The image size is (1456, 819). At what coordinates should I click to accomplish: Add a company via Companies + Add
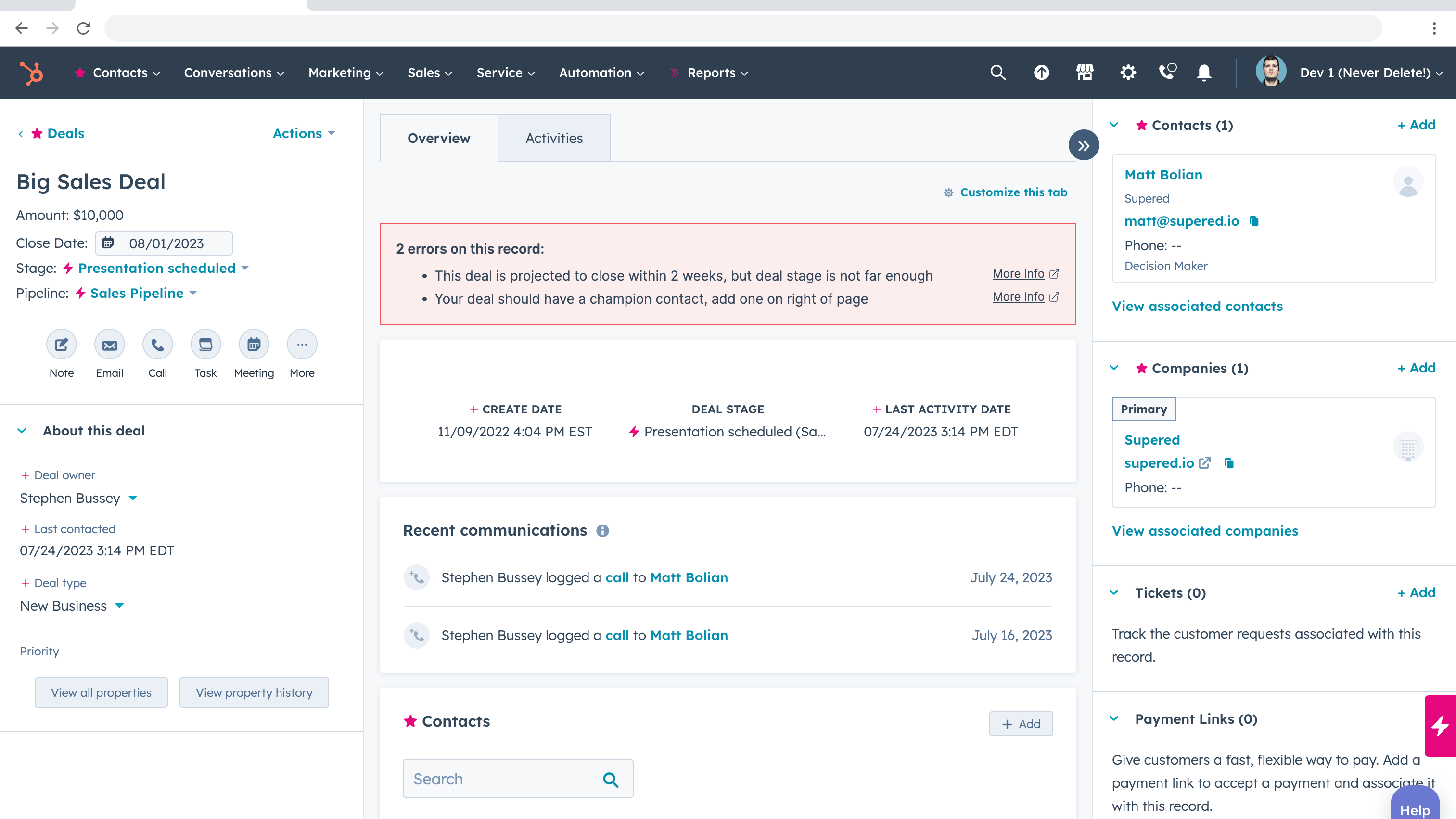[x=1417, y=368]
